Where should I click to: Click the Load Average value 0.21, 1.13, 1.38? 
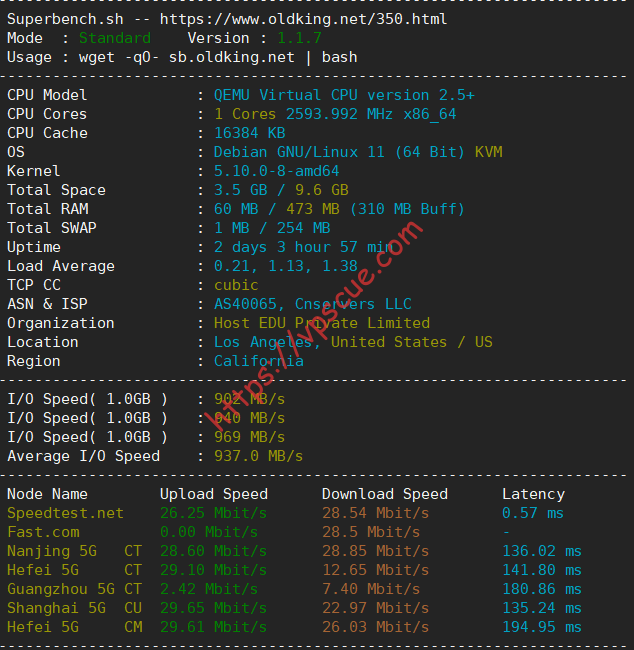[x=286, y=266]
